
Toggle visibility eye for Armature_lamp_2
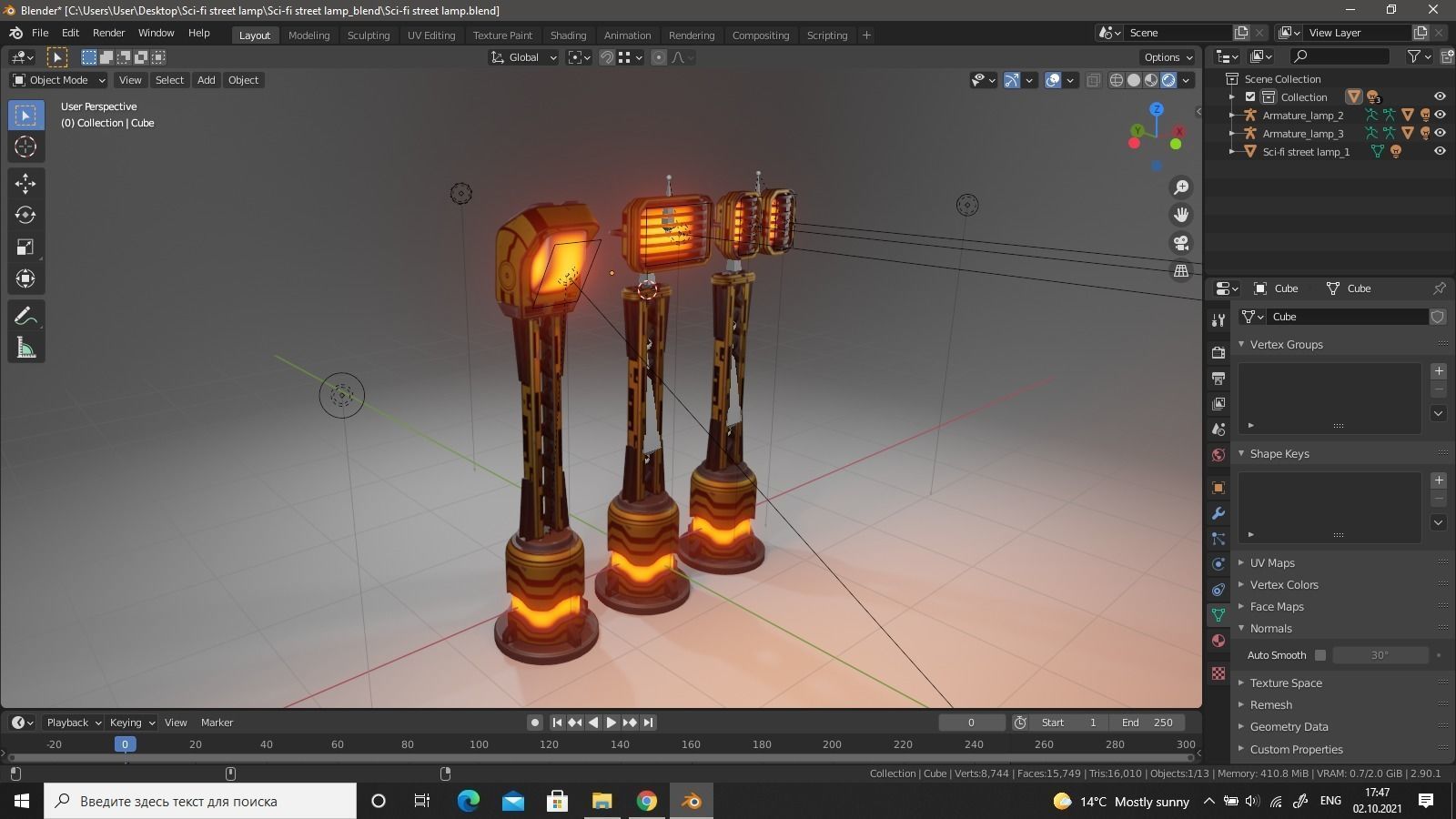1440,115
